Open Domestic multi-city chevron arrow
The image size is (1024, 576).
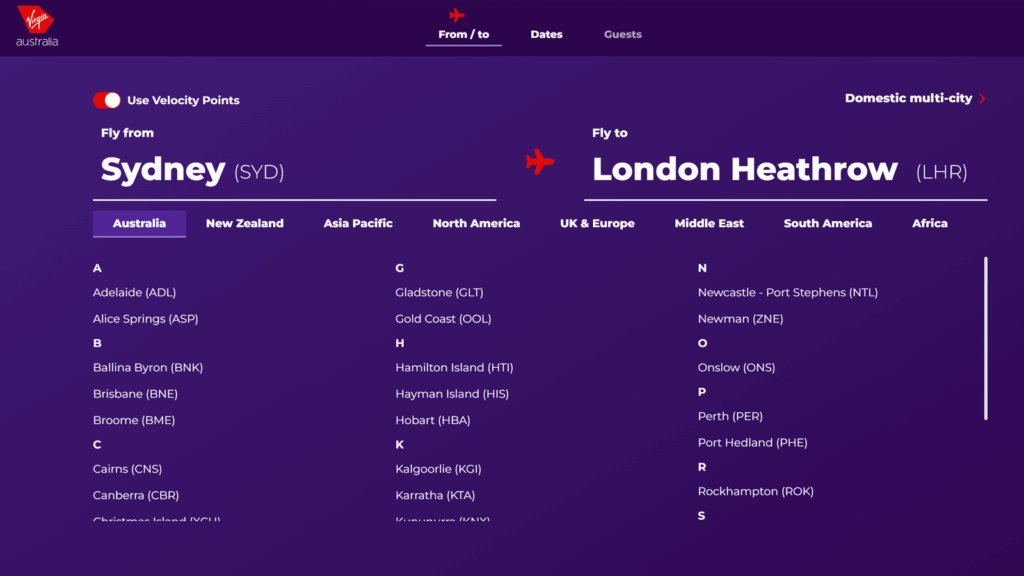982,99
